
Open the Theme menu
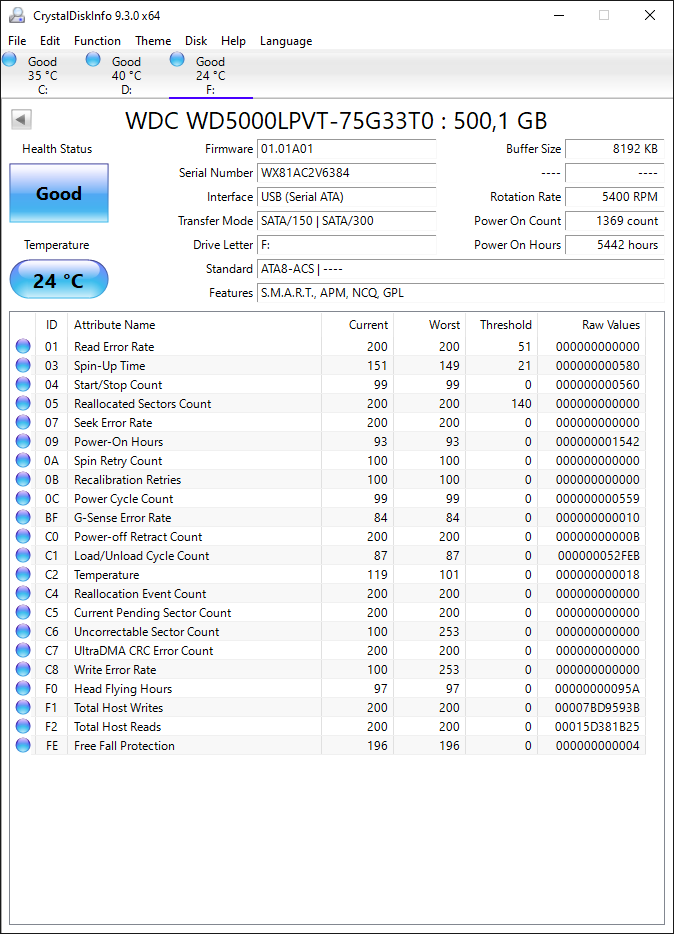[x=153, y=41]
